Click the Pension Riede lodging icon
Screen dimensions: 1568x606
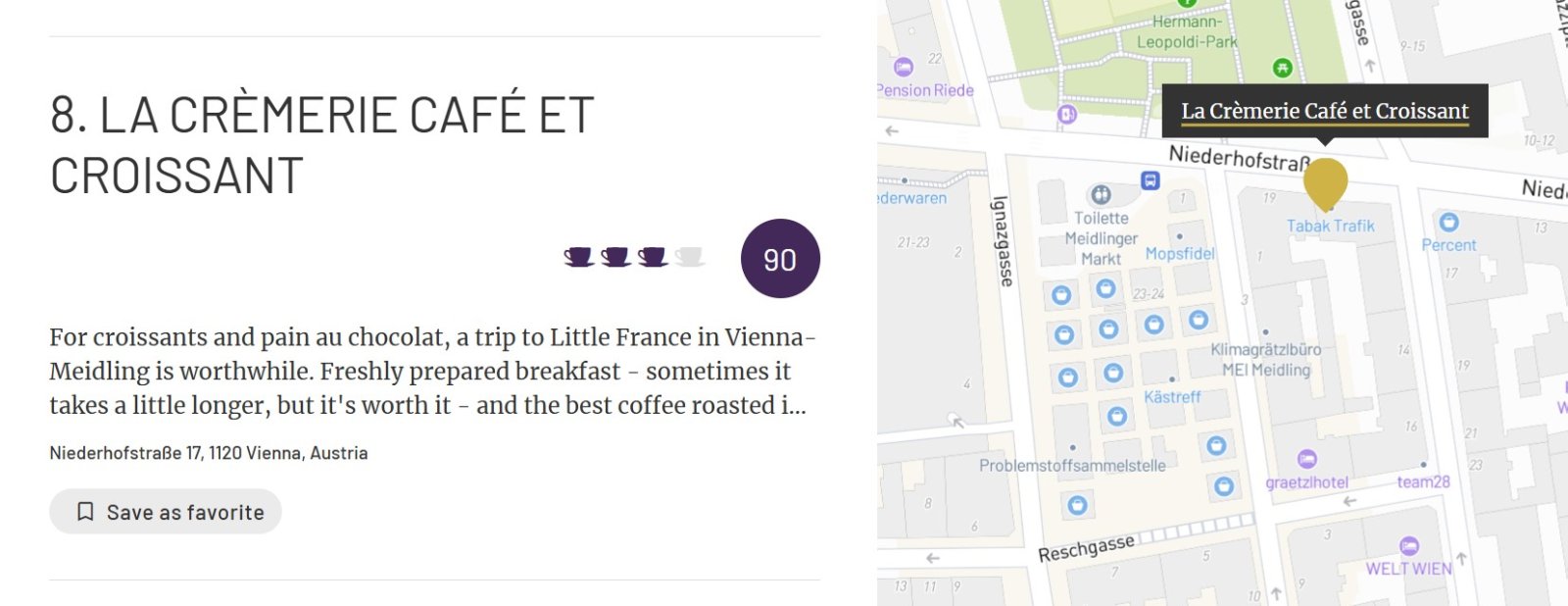pyautogui.click(x=904, y=67)
